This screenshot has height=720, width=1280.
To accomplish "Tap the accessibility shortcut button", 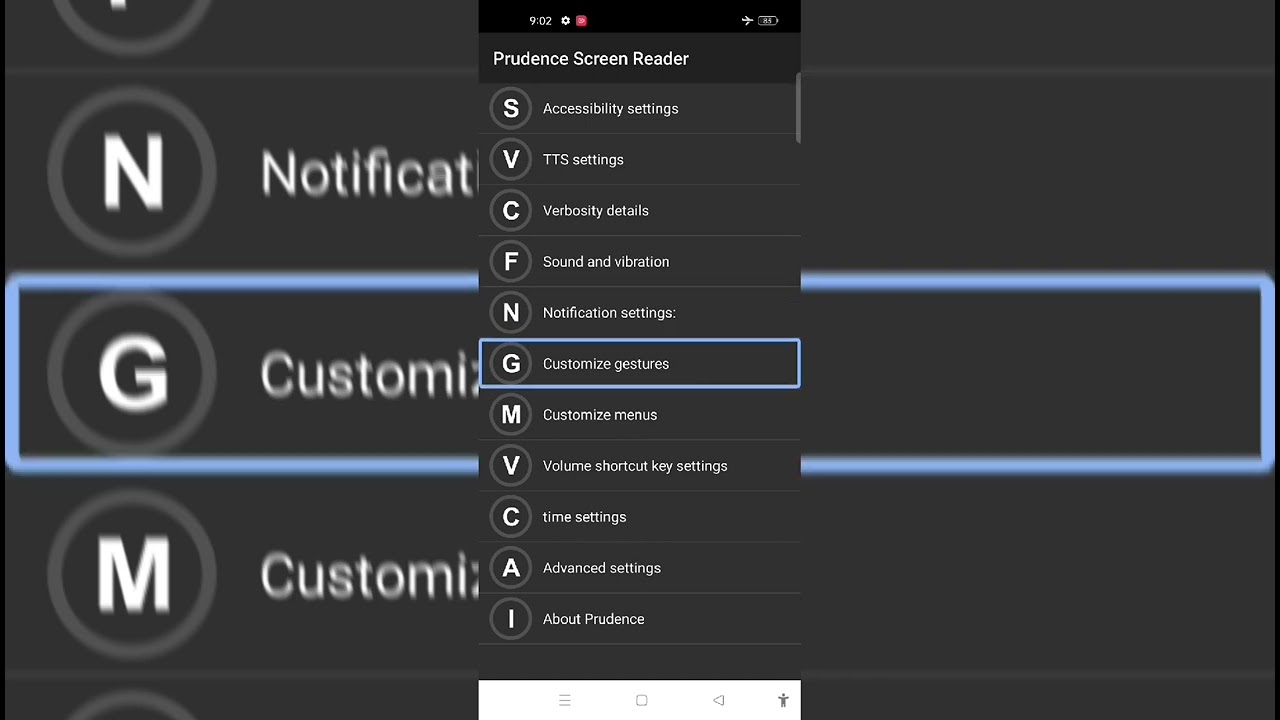I will click(783, 700).
